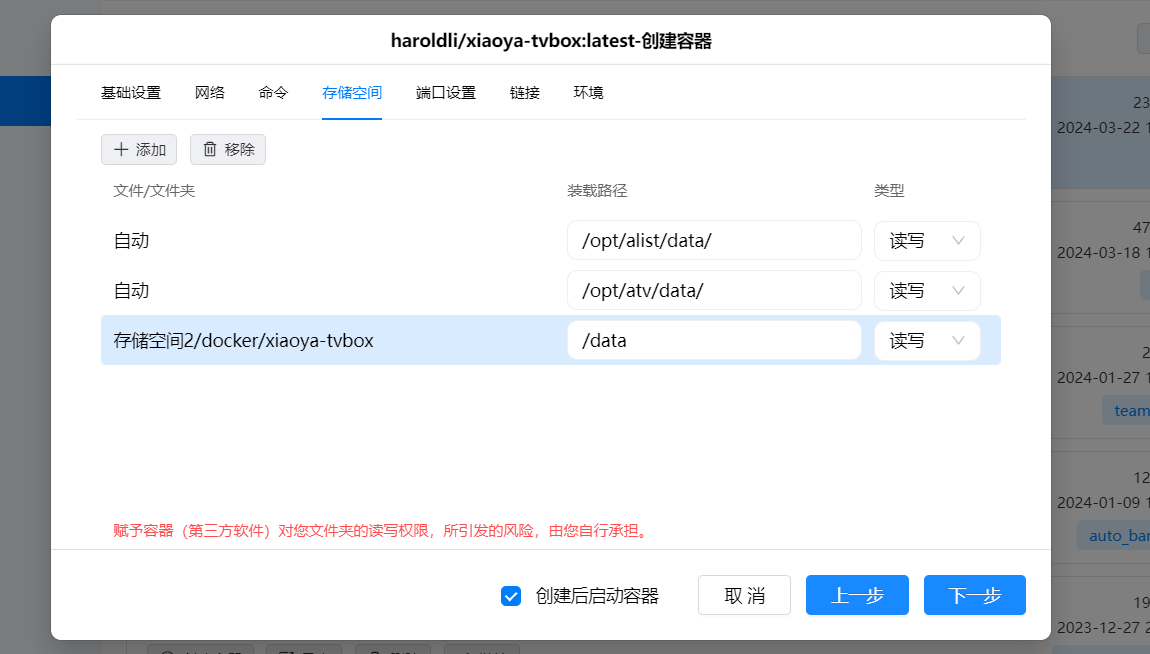Go to the 命令 tab
The height and width of the screenshot is (654, 1150).
(x=273, y=93)
